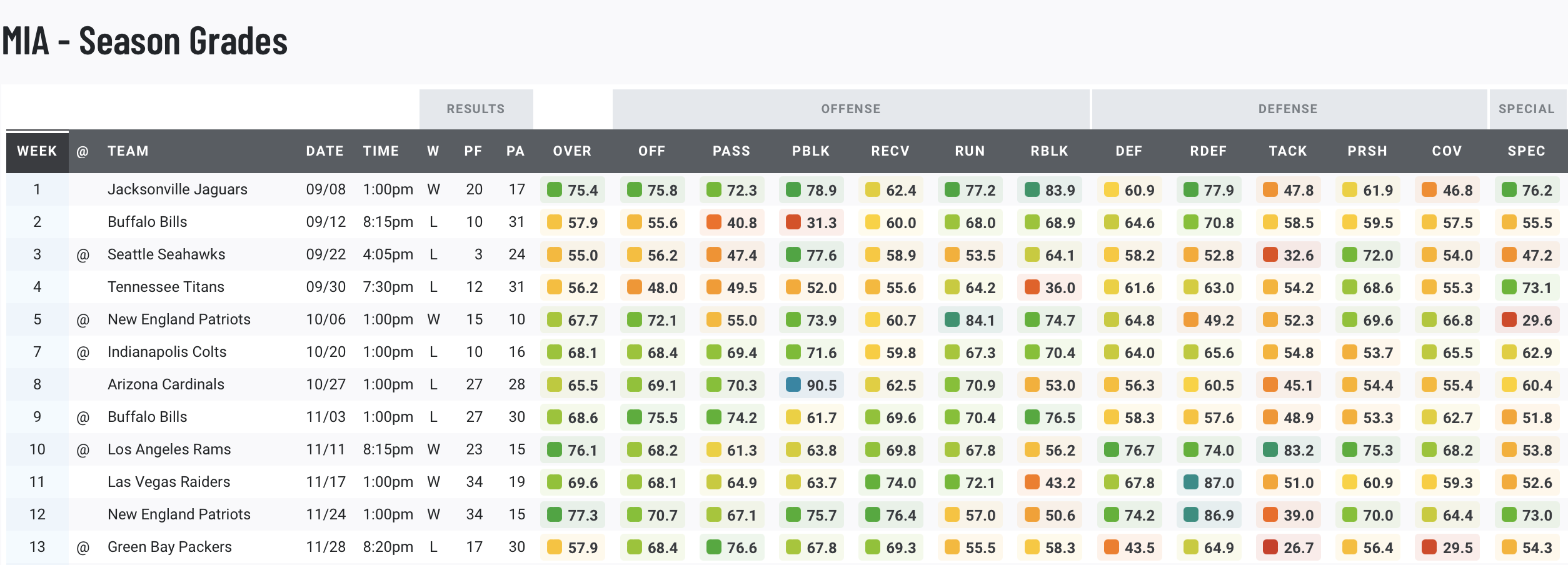Select the OFFENSE column group header

pos(850,109)
